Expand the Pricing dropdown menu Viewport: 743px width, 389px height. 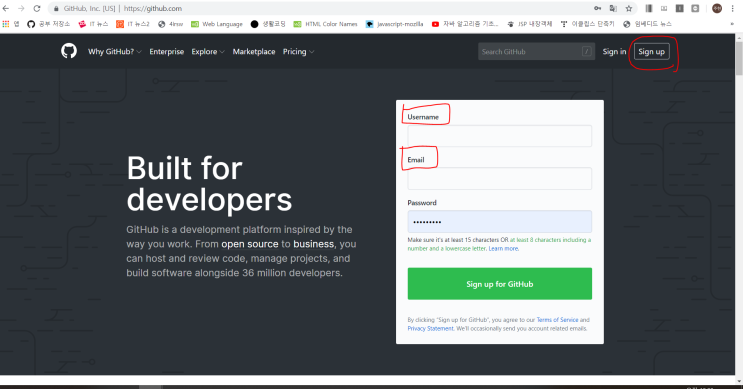pos(298,52)
